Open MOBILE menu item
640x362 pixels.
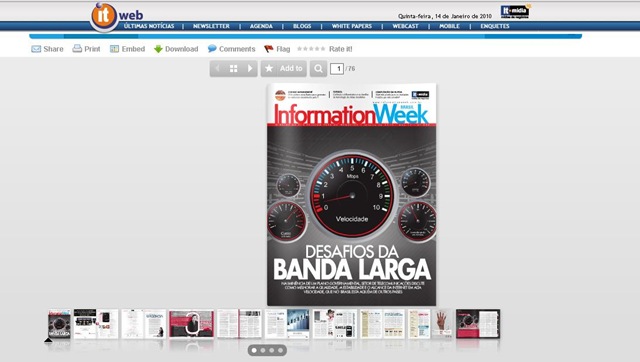coord(449,26)
